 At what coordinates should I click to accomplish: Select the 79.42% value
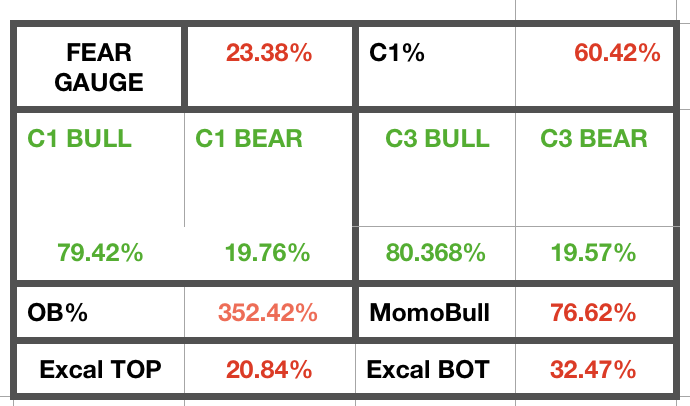coord(99,253)
